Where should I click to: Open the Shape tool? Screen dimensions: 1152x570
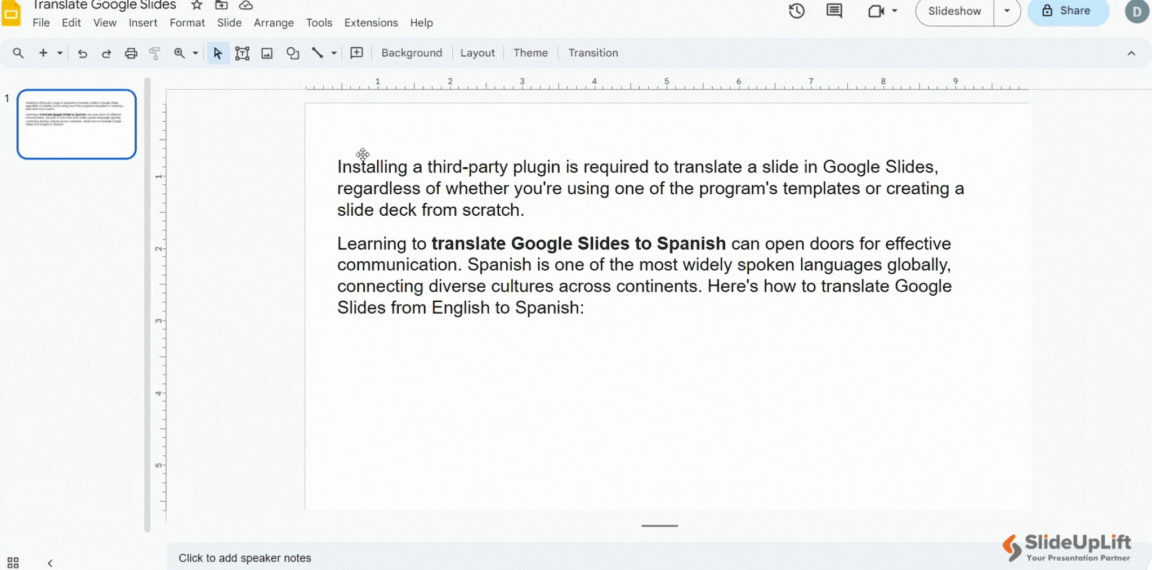coord(292,53)
